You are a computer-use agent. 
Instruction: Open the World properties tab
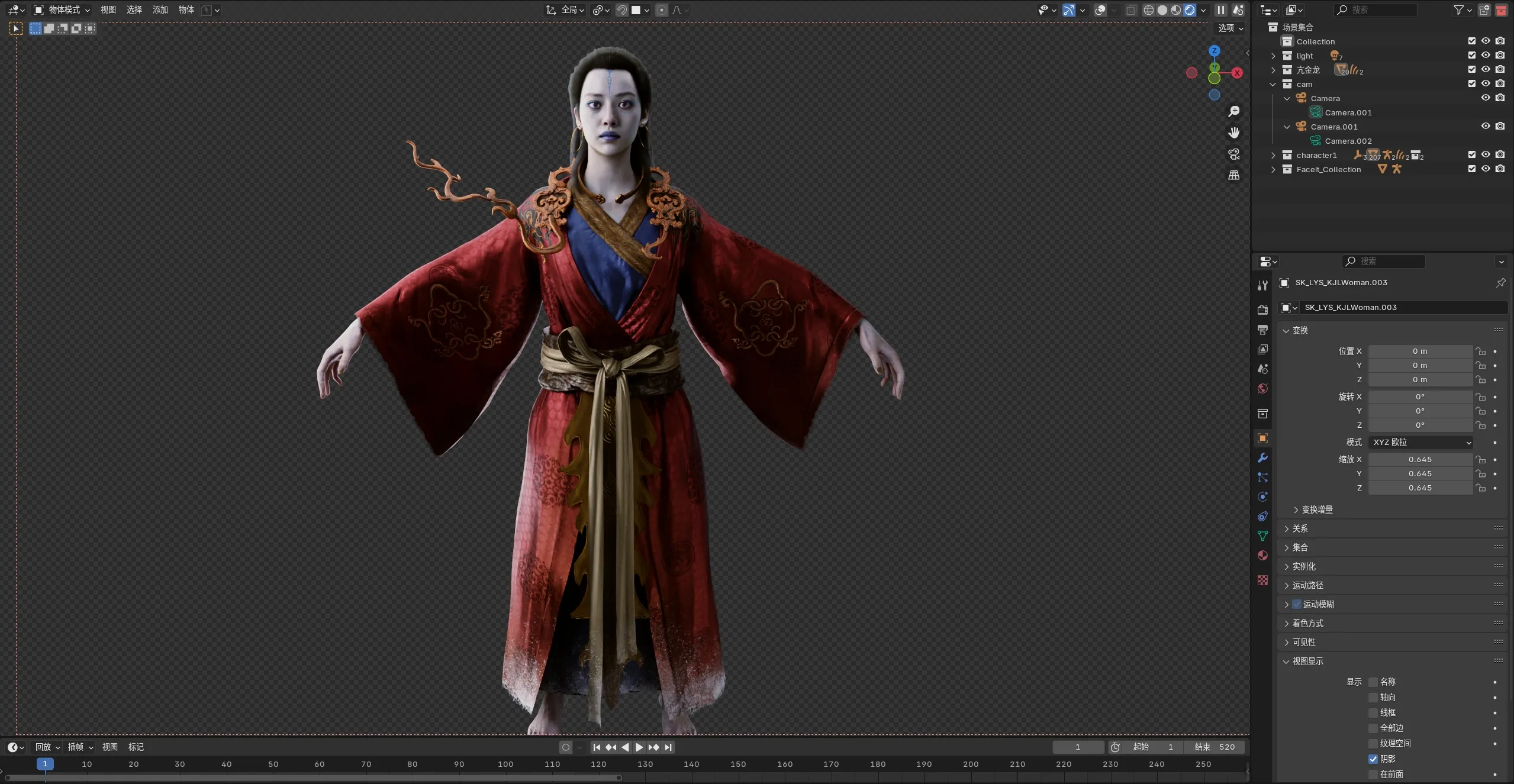tap(1262, 388)
